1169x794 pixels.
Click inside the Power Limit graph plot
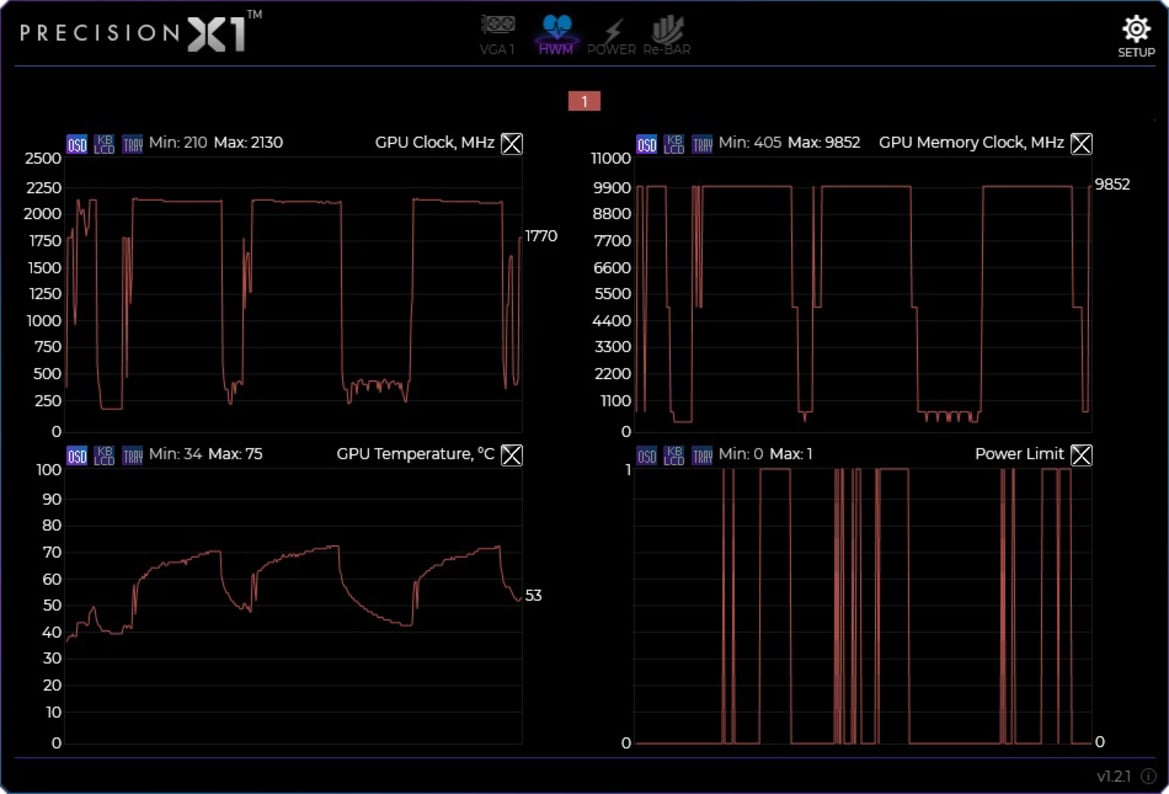(x=863, y=606)
